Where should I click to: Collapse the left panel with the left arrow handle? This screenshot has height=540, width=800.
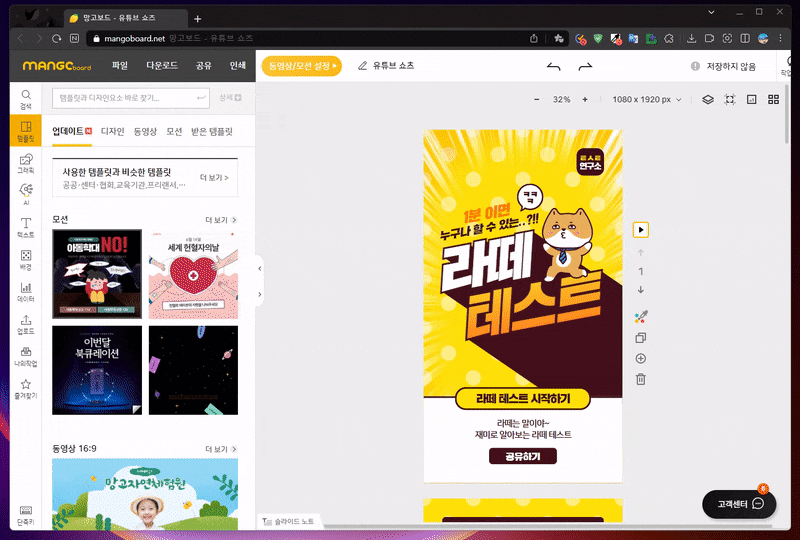tap(260, 268)
